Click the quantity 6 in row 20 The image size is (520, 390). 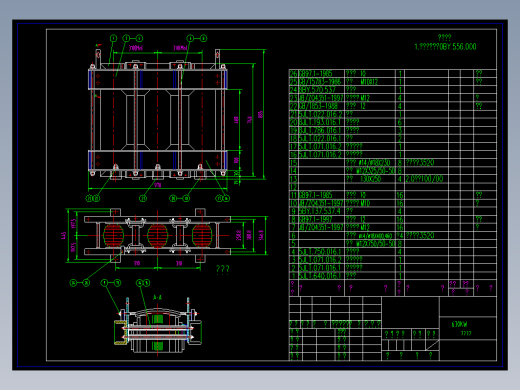[x=400, y=122]
